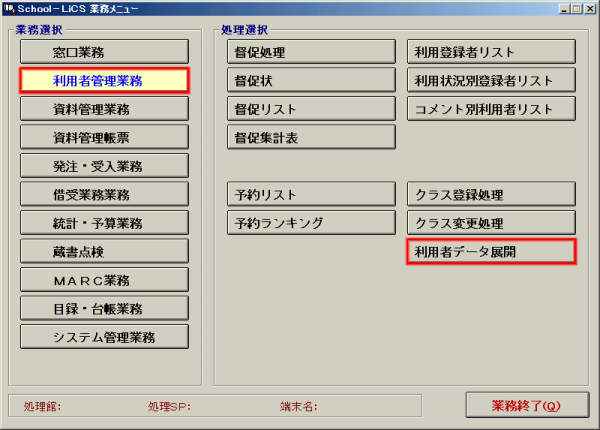Select 利用者管理業務 button
The height and width of the screenshot is (430, 600).
pos(104,80)
